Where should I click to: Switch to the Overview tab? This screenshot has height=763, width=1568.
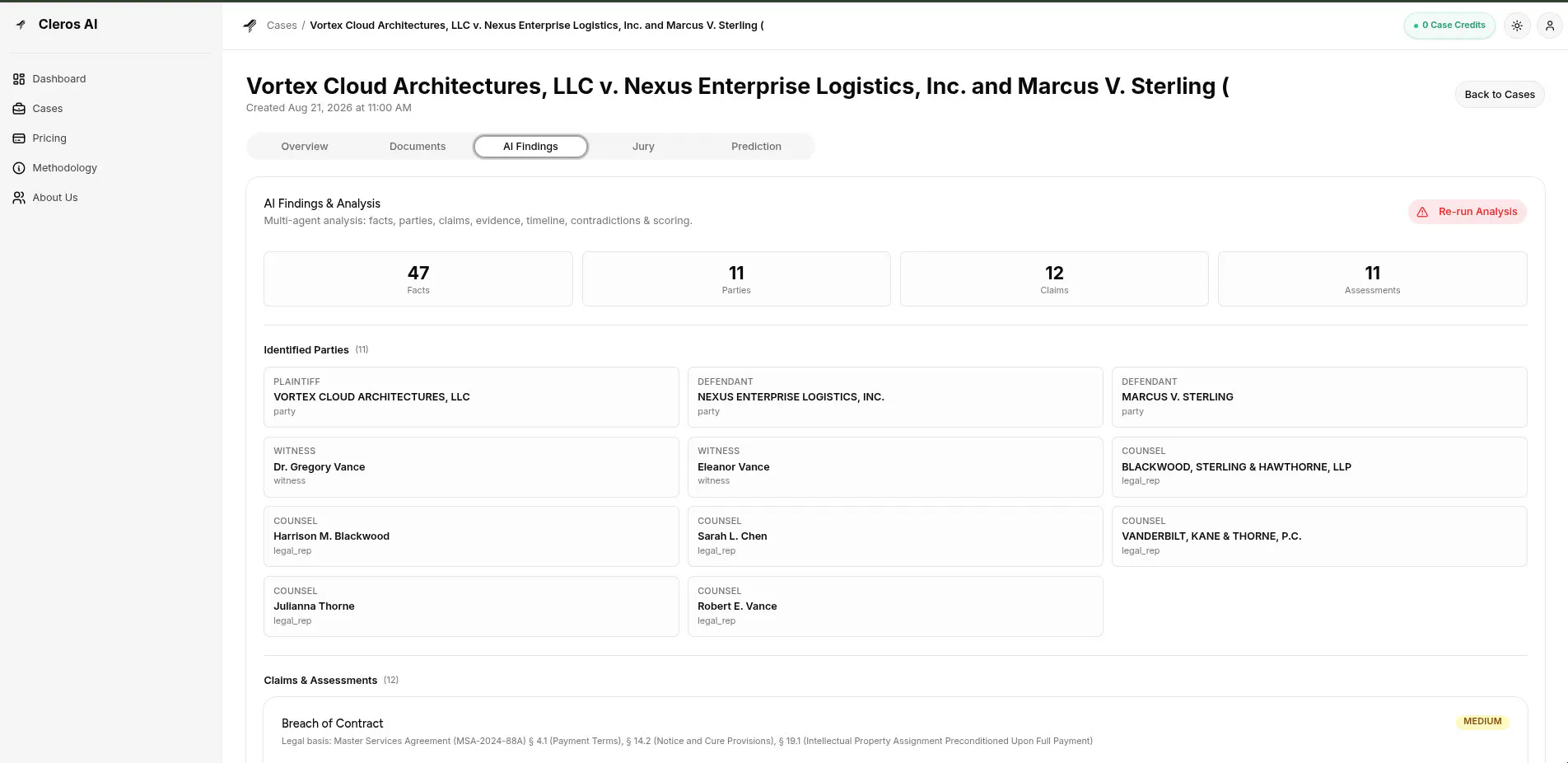click(305, 147)
